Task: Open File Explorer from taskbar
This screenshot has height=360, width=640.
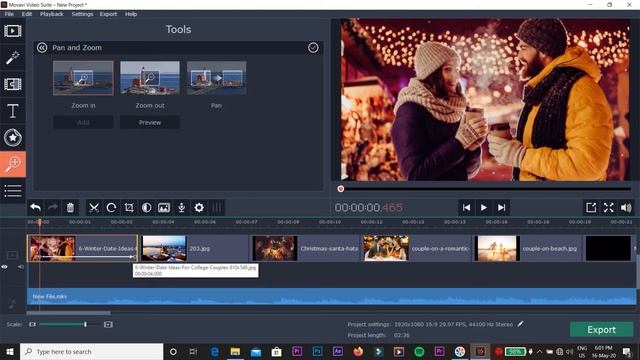Action: pyautogui.click(x=235, y=351)
